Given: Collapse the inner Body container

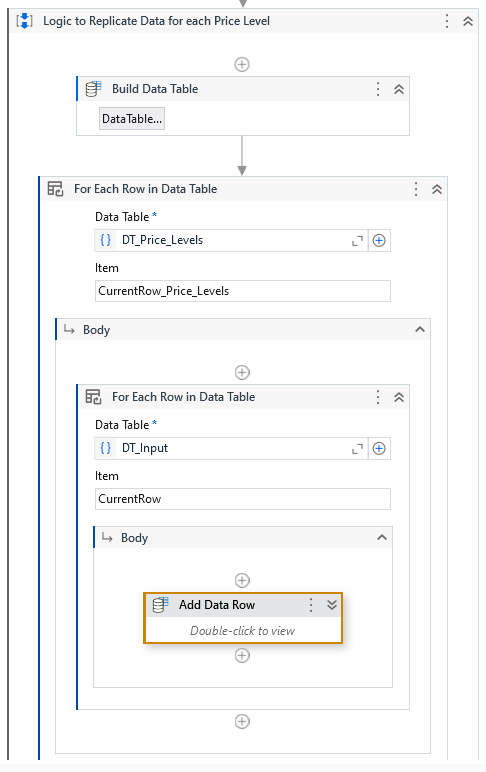Looking at the screenshot, I should coord(382,538).
